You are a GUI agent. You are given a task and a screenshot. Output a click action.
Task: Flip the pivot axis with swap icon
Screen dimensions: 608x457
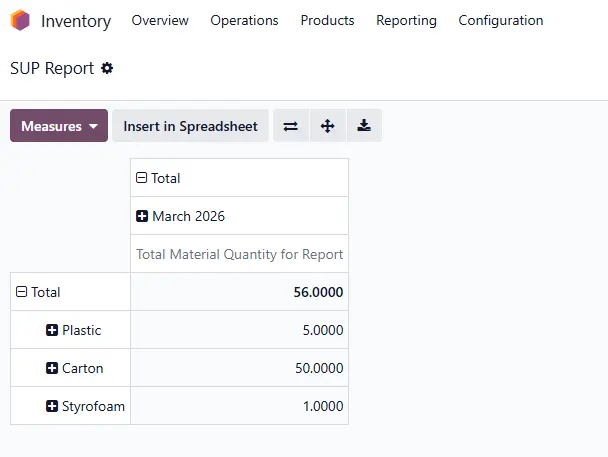point(291,126)
